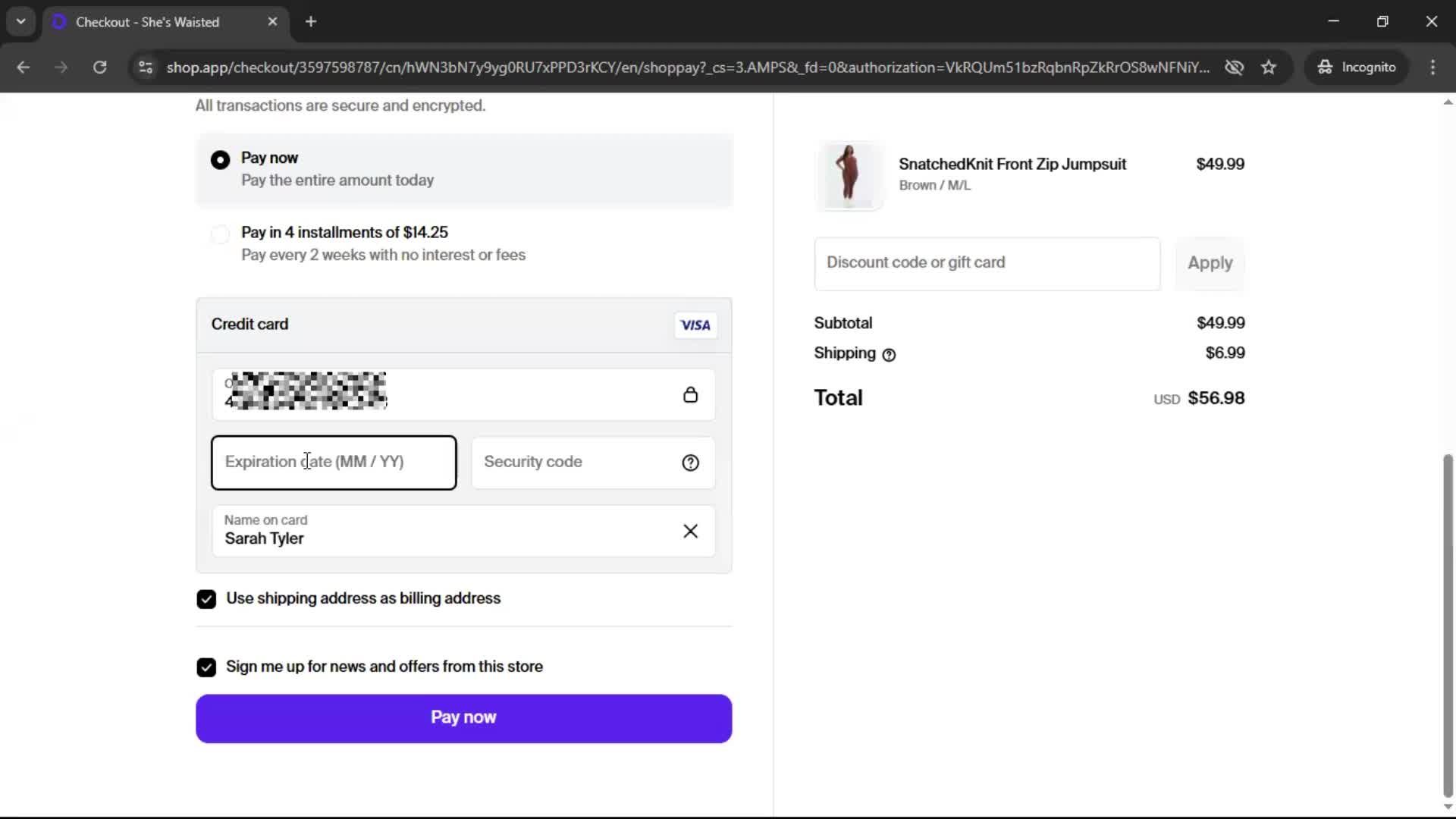Viewport: 1456px width, 819px height.
Task: Clear the Name on card field
Action: [x=690, y=531]
